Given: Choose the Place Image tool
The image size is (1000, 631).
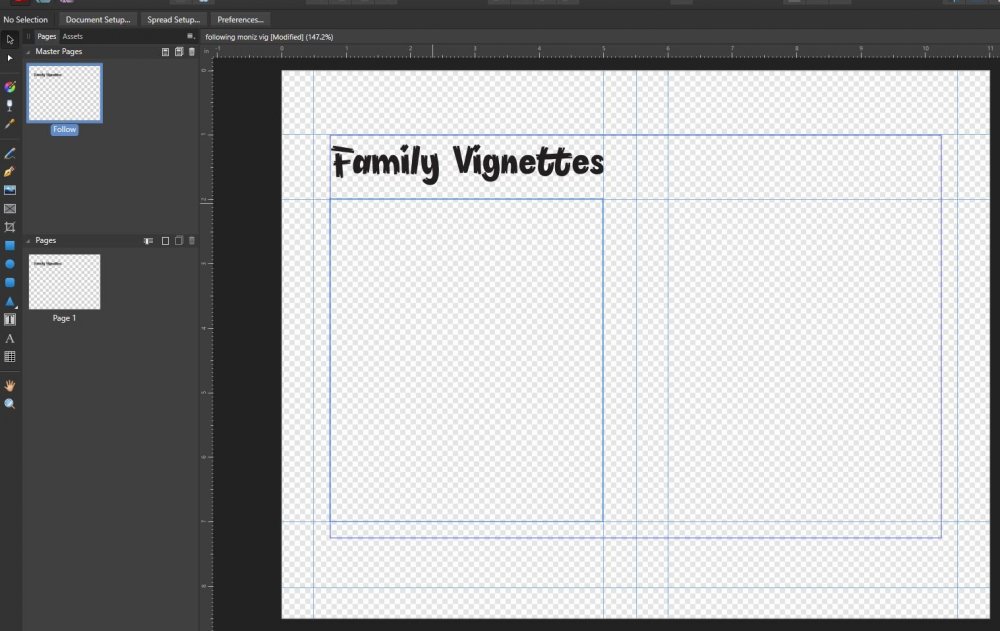Looking at the screenshot, I should coord(10,190).
